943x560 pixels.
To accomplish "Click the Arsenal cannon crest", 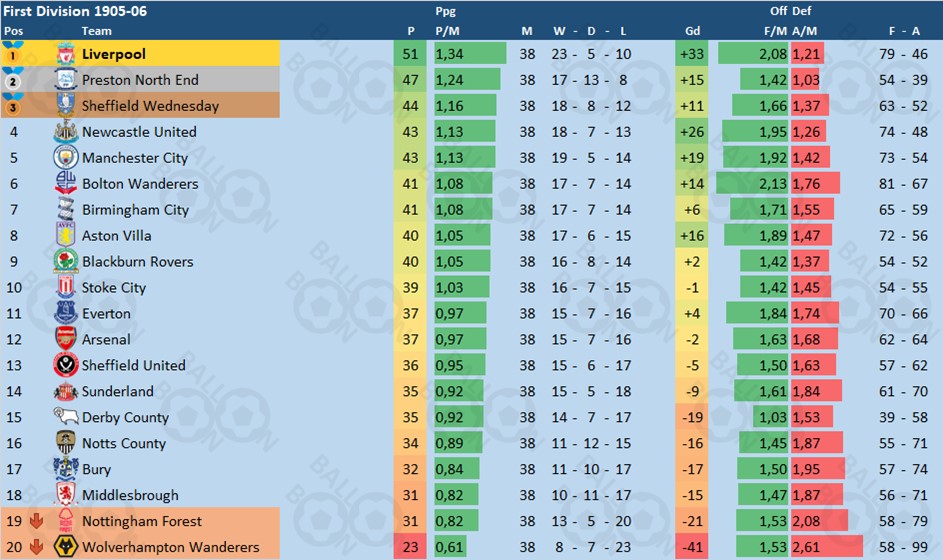I will point(66,339).
